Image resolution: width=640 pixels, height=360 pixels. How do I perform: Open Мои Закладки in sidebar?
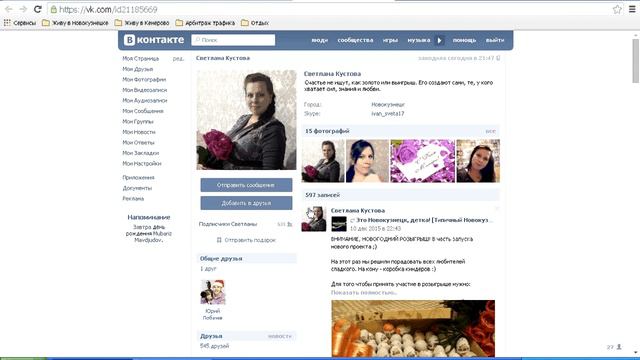[x=141, y=153]
